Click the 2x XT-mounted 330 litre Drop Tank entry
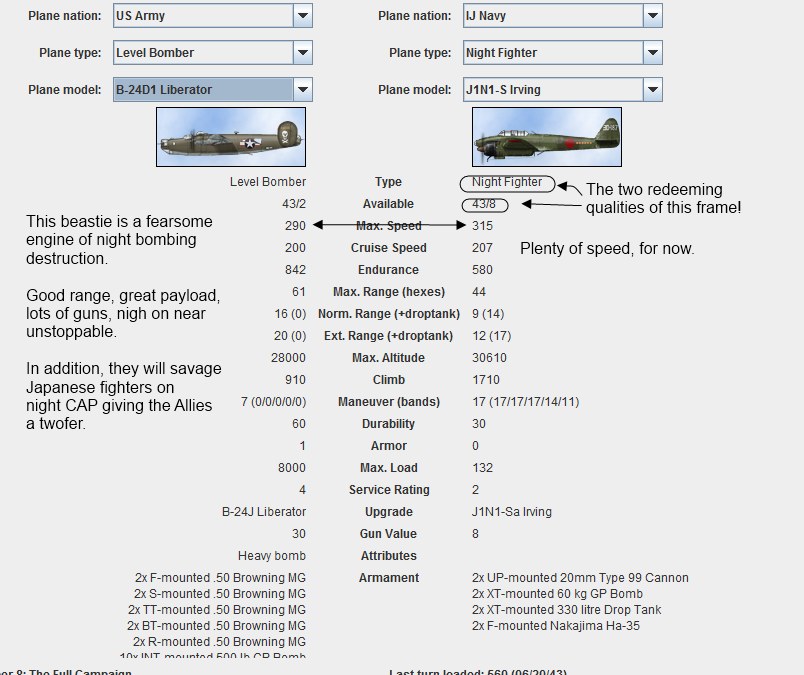 (567, 610)
